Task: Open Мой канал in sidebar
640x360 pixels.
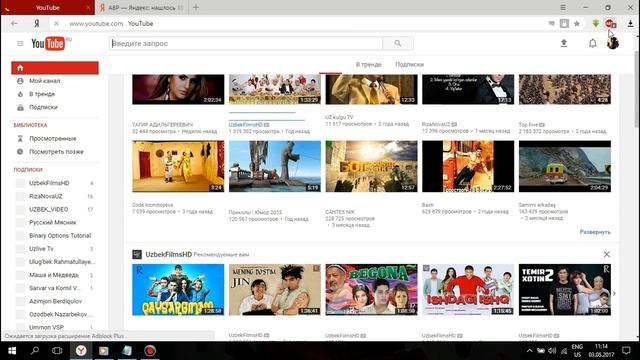Action: pyautogui.click(x=44, y=81)
